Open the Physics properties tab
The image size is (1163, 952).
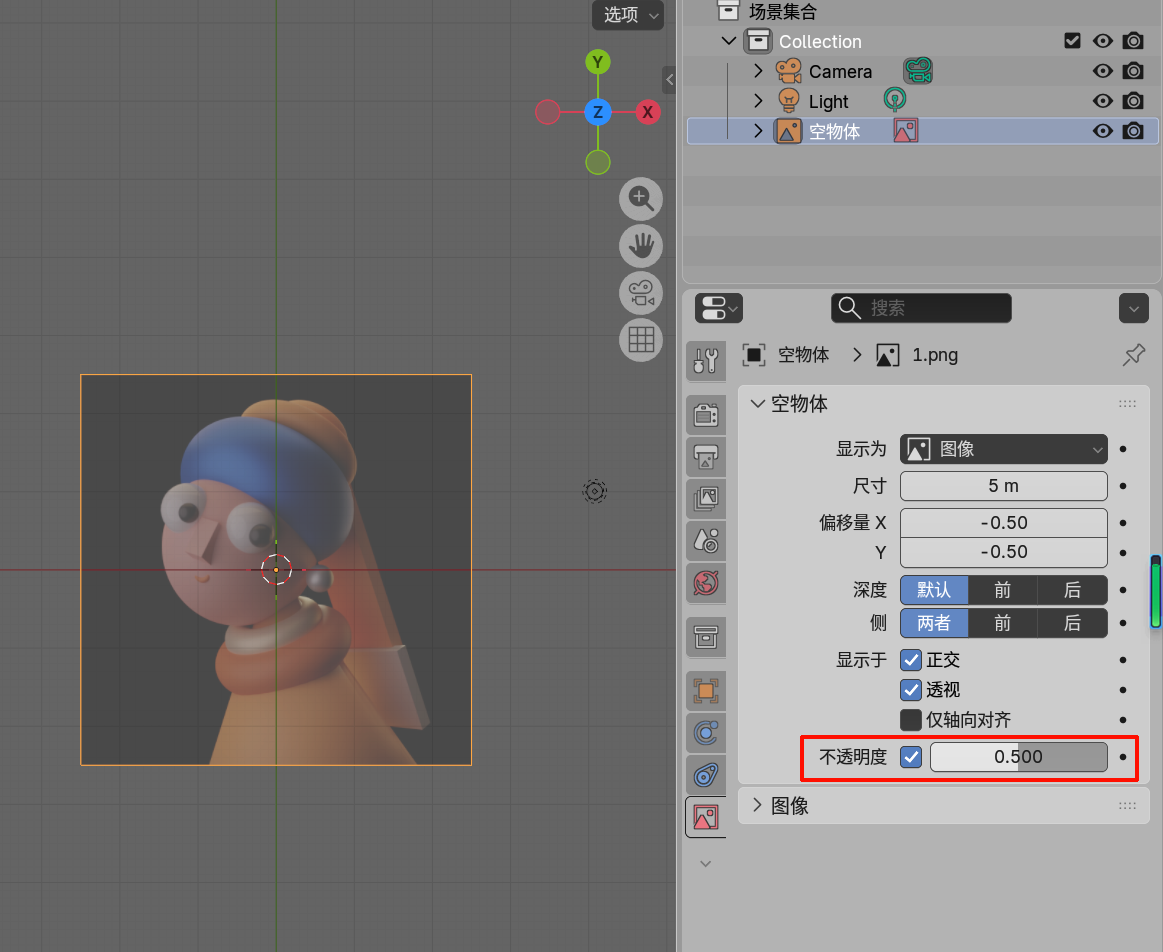tap(706, 733)
